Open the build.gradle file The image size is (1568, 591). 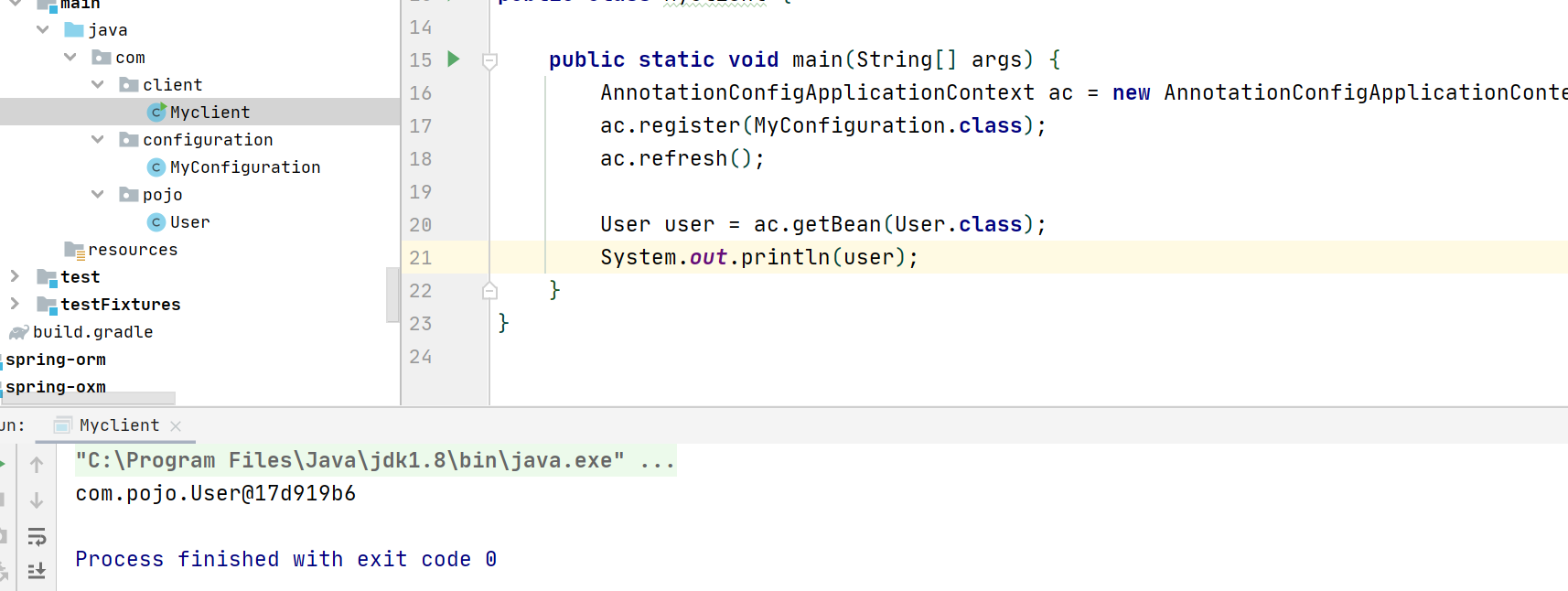[92, 332]
